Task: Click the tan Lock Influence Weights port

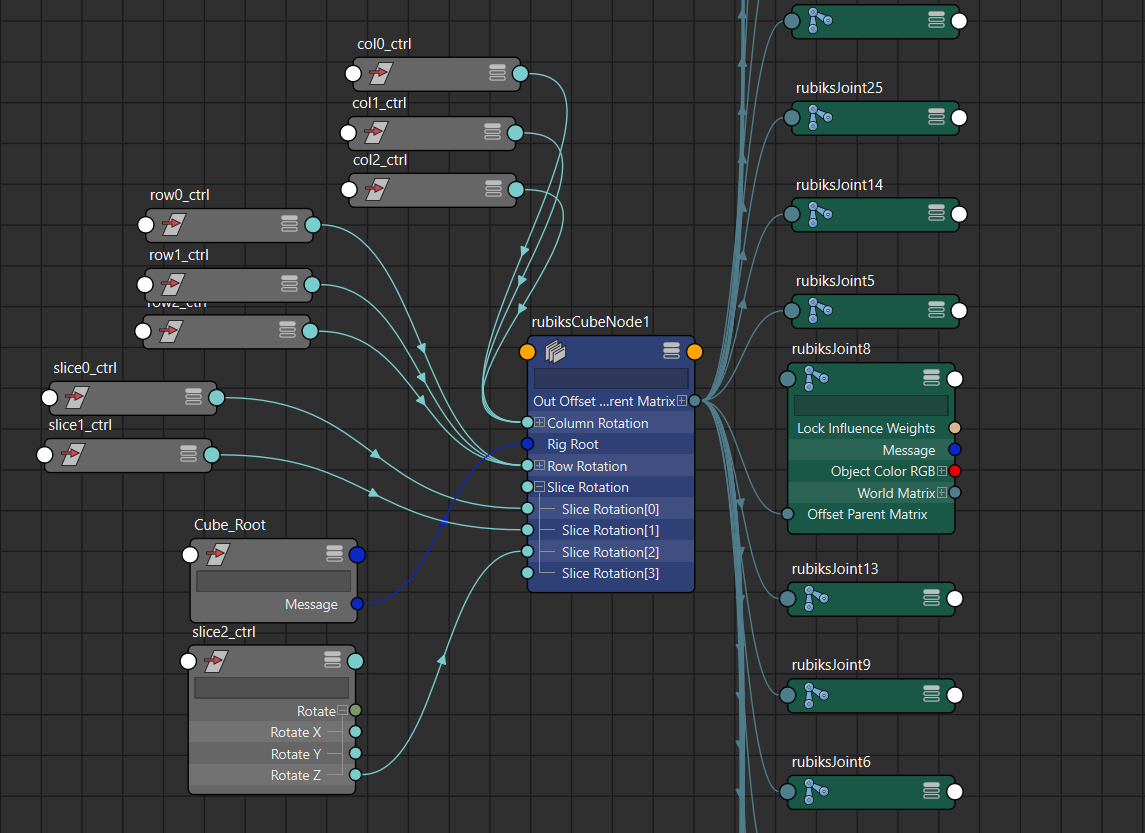Action: 954,428
